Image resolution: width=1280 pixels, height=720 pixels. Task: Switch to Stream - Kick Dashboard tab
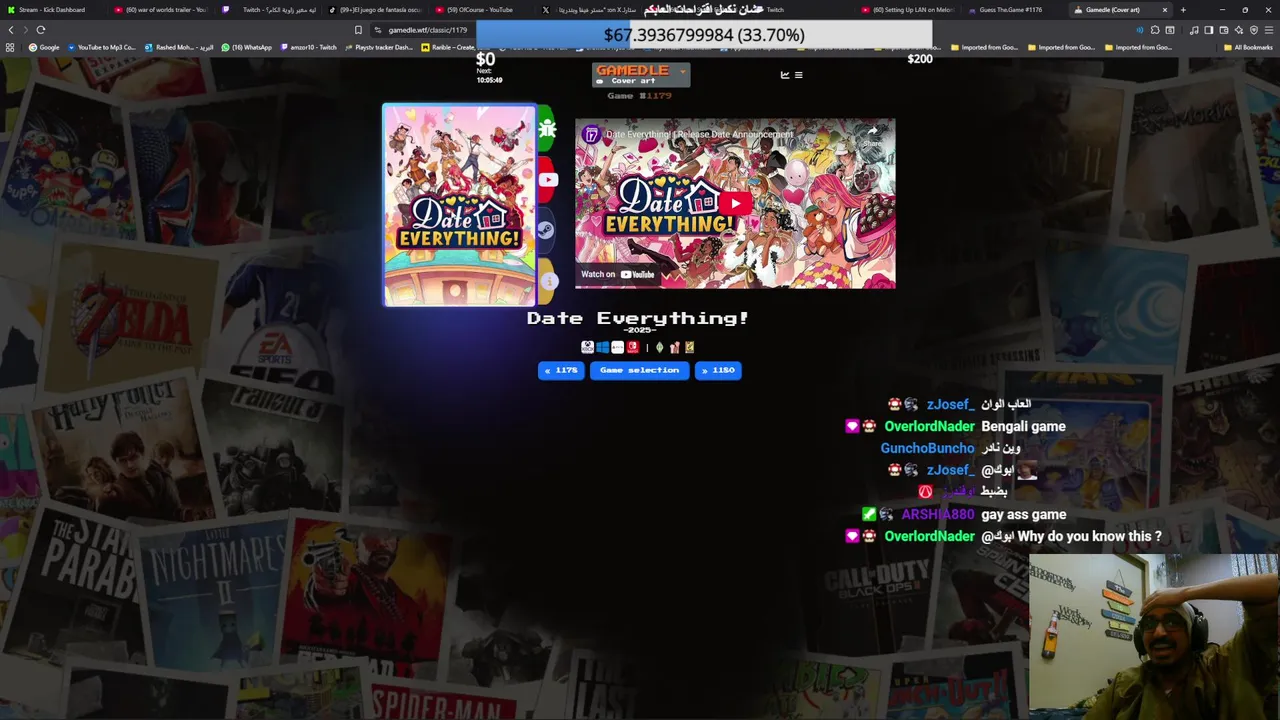52,10
